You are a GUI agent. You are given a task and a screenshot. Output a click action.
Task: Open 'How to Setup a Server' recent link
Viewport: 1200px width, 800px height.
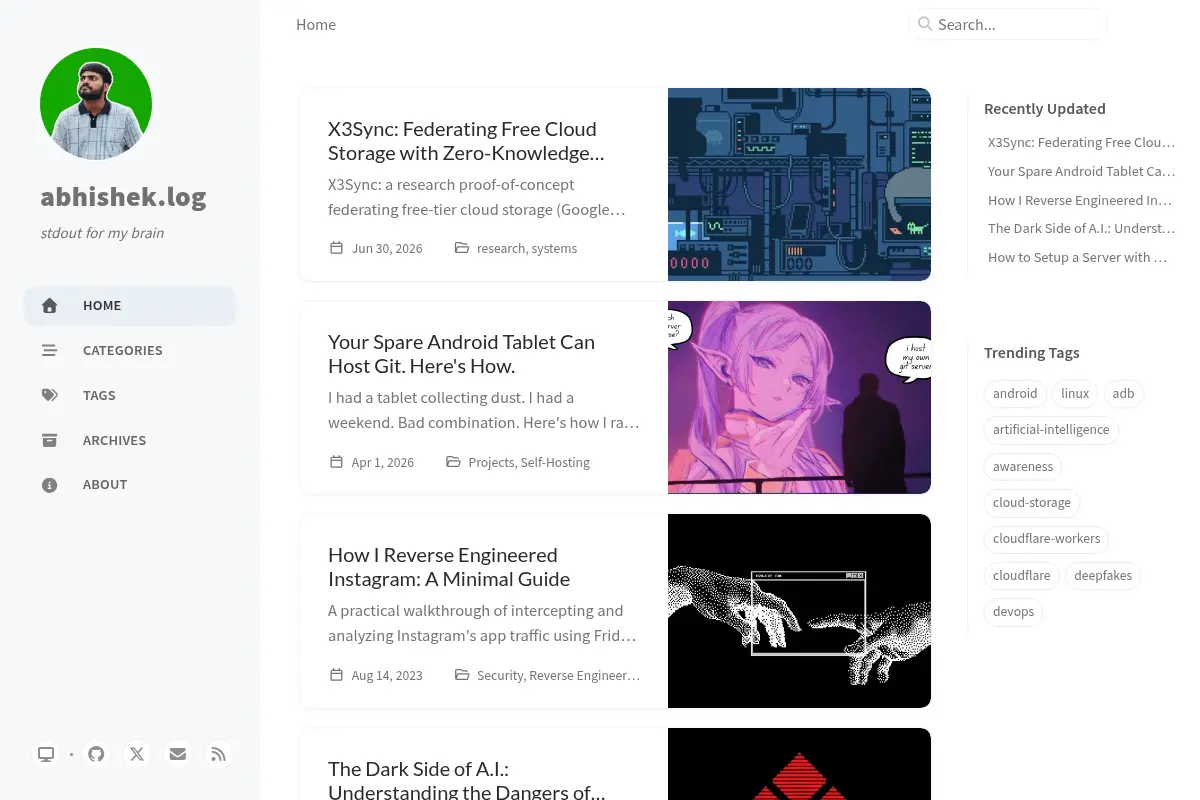(x=1078, y=257)
